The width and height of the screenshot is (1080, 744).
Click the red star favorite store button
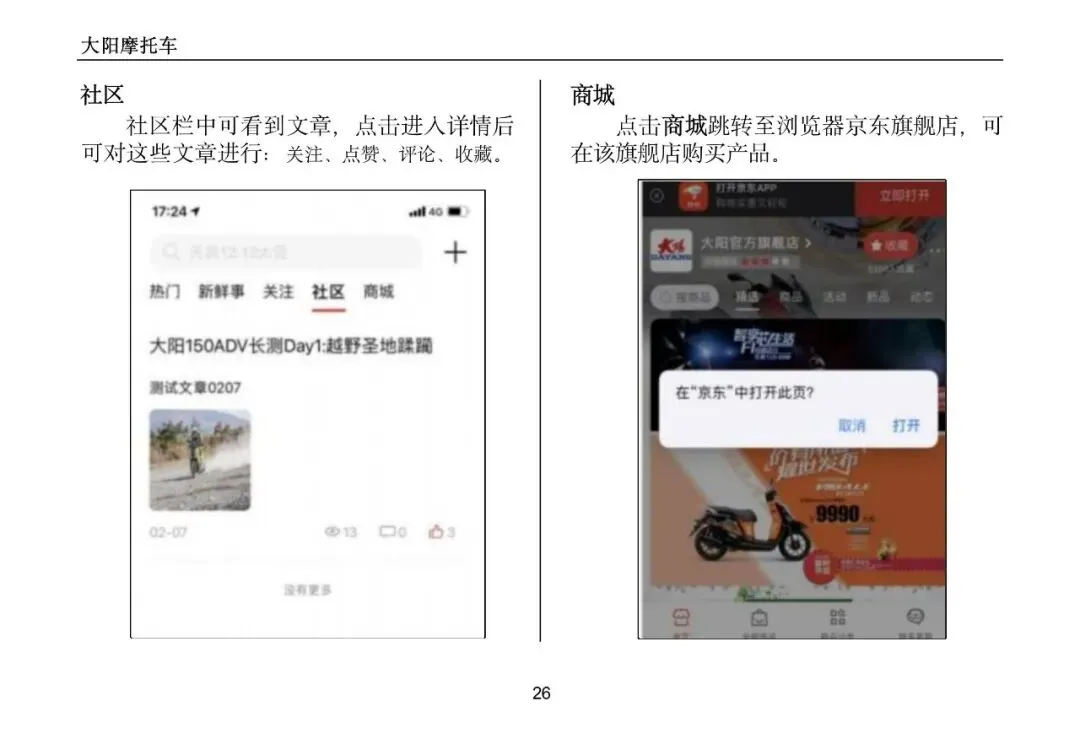pyautogui.click(x=889, y=245)
